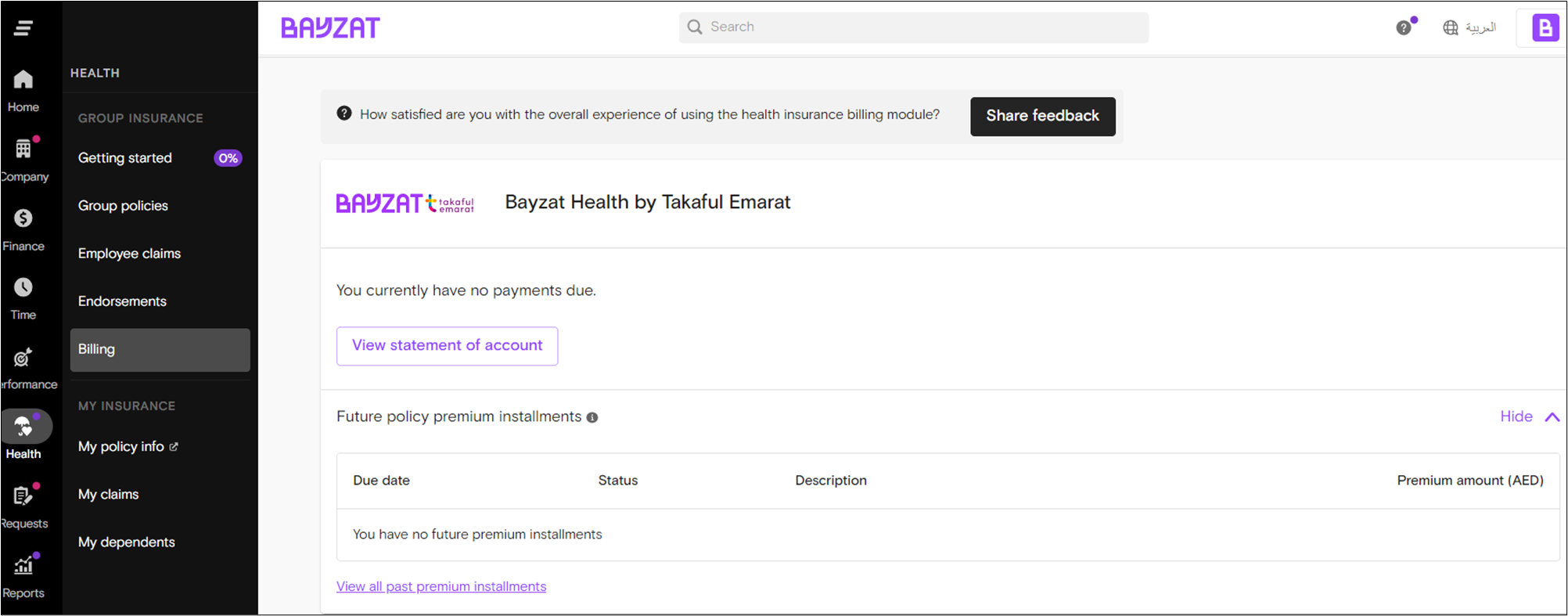
Task: Click the HEALTH sidebar heading
Action: (95, 73)
